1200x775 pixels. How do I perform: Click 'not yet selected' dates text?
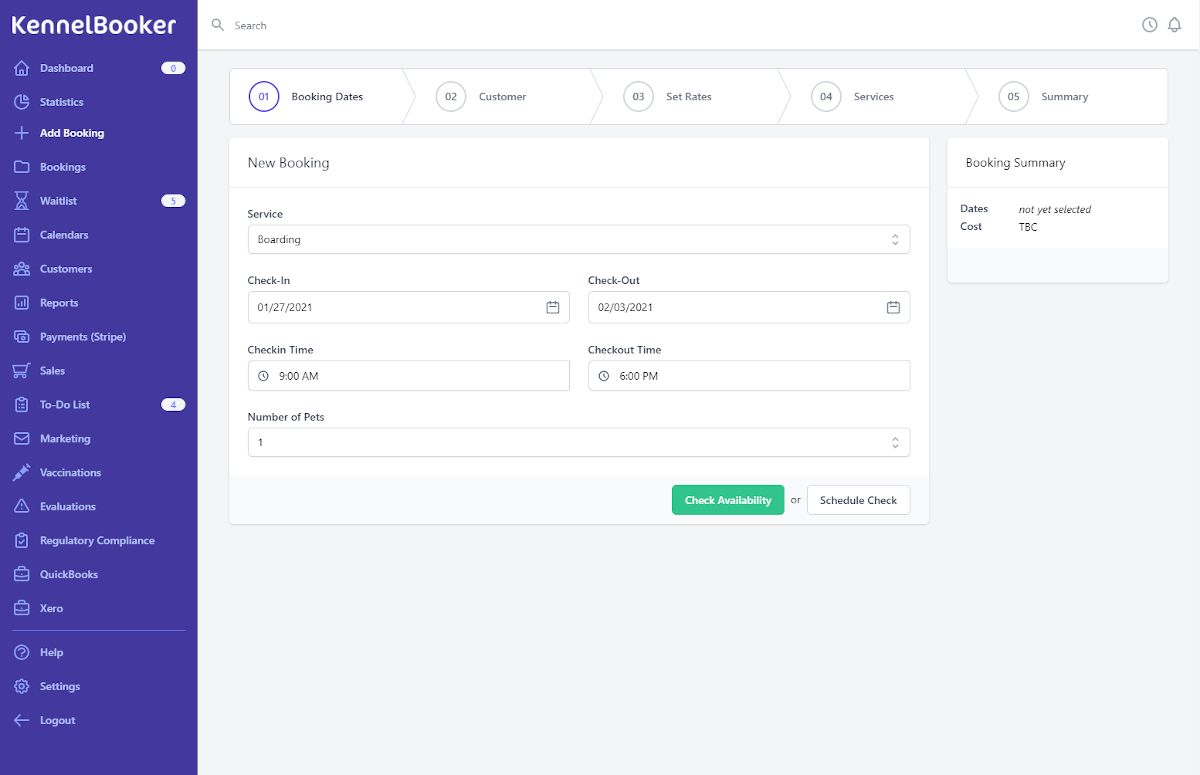[1055, 210]
